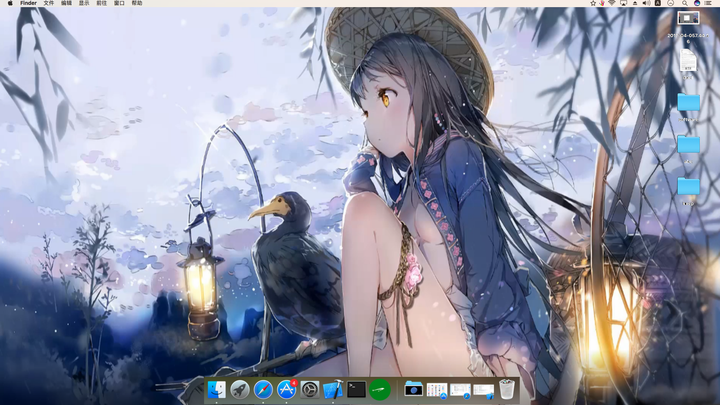
Task: Open the 帮助 (Help) menu
Action: pos(137,3)
